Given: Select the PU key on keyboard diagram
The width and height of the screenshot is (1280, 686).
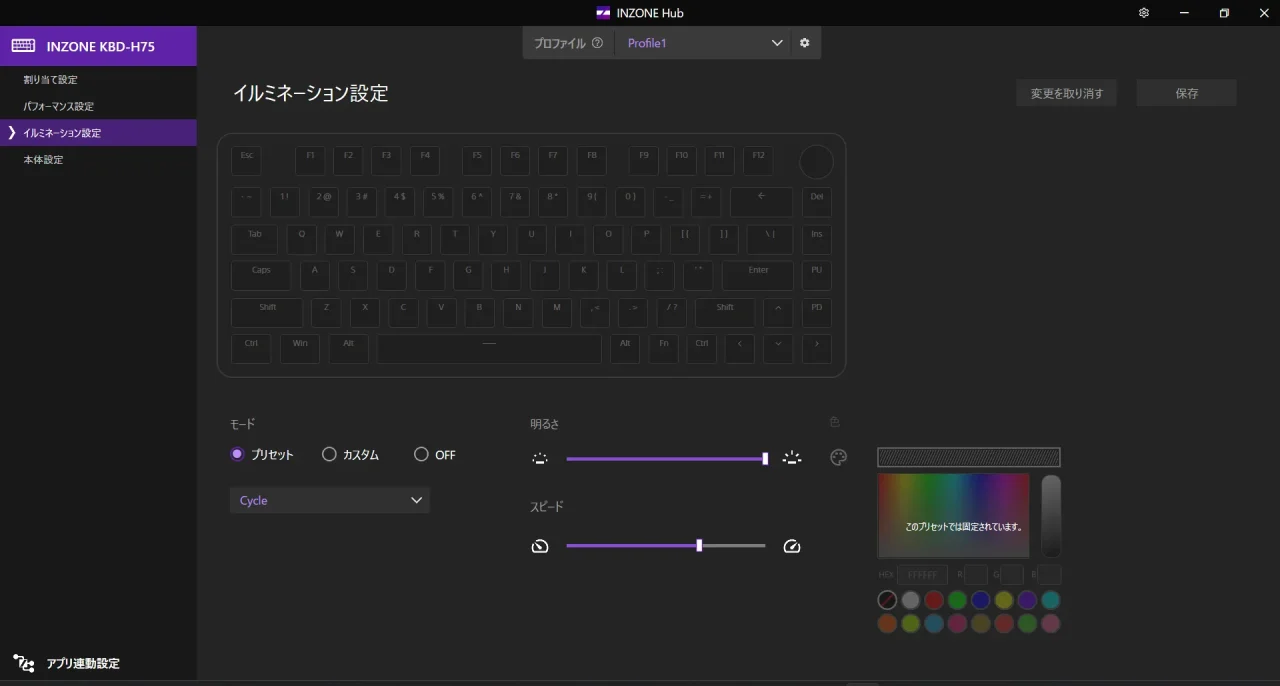Looking at the screenshot, I should point(816,275).
